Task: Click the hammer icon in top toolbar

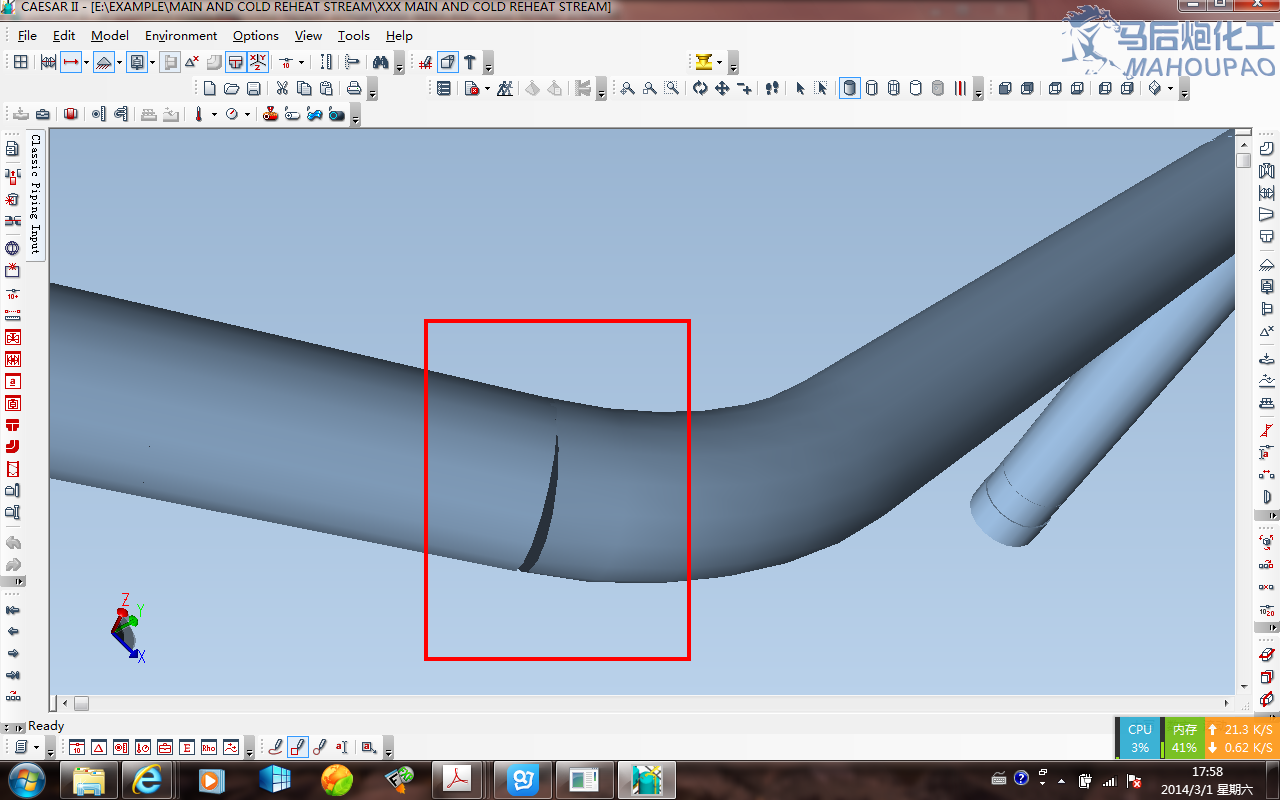Action: [x=469, y=62]
